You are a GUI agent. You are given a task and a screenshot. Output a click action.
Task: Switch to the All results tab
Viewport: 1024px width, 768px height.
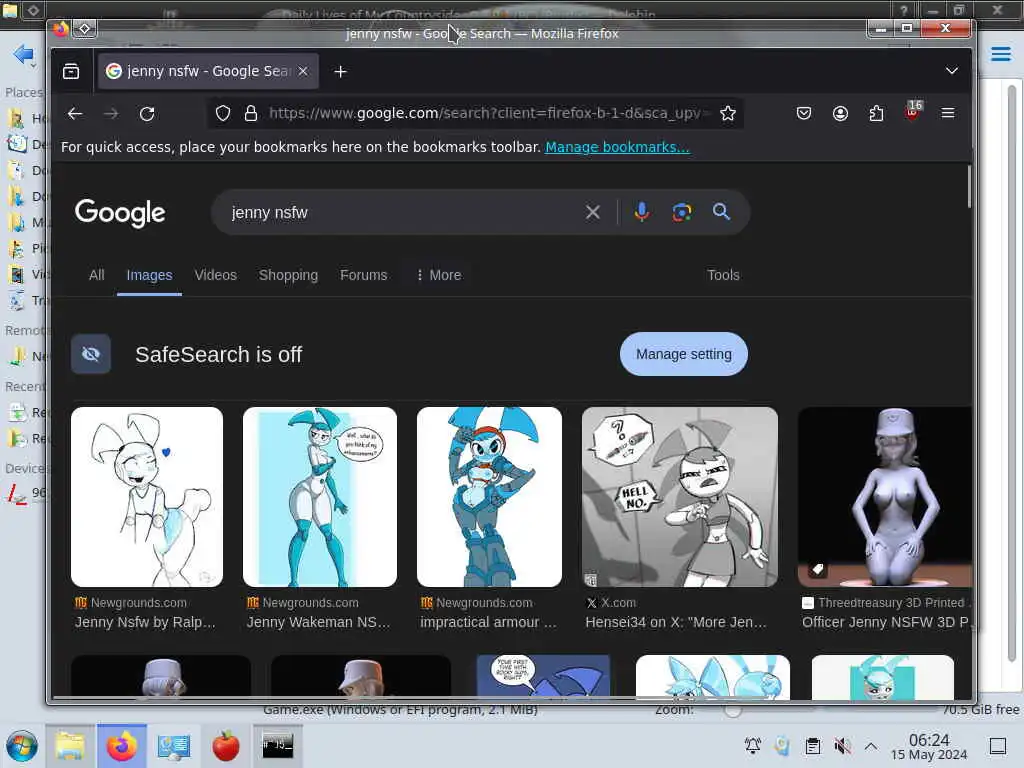click(x=97, y=275)
